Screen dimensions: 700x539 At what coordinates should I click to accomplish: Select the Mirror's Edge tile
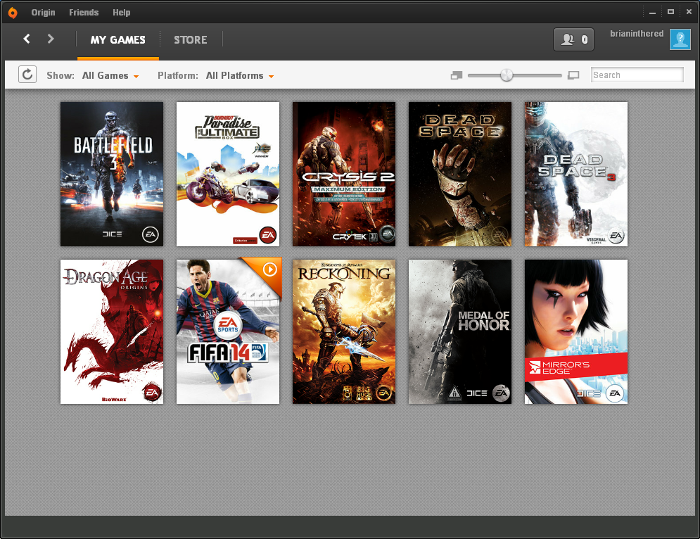[x=576, y=332]
